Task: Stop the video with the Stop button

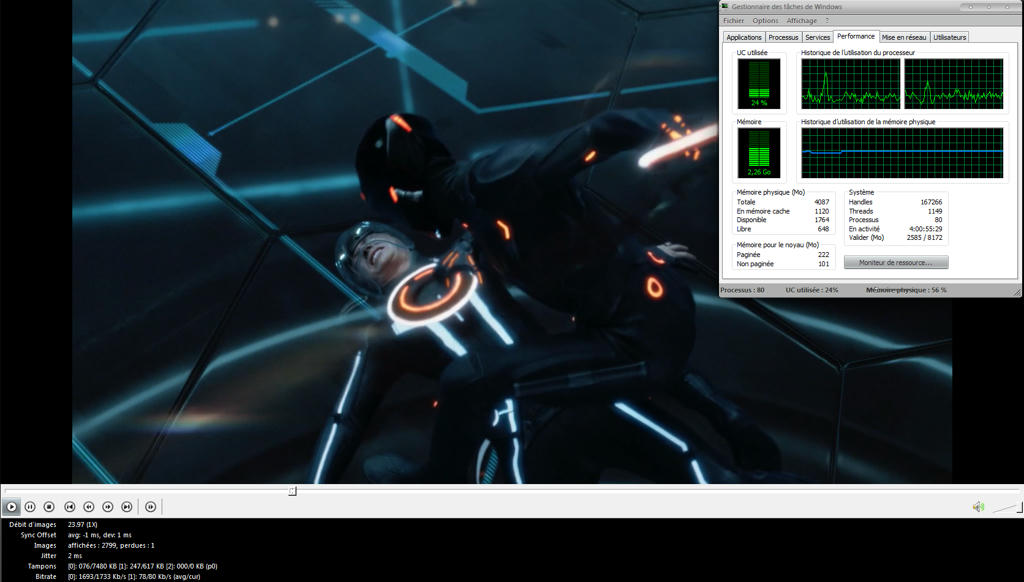Action: tap(49, 507)
